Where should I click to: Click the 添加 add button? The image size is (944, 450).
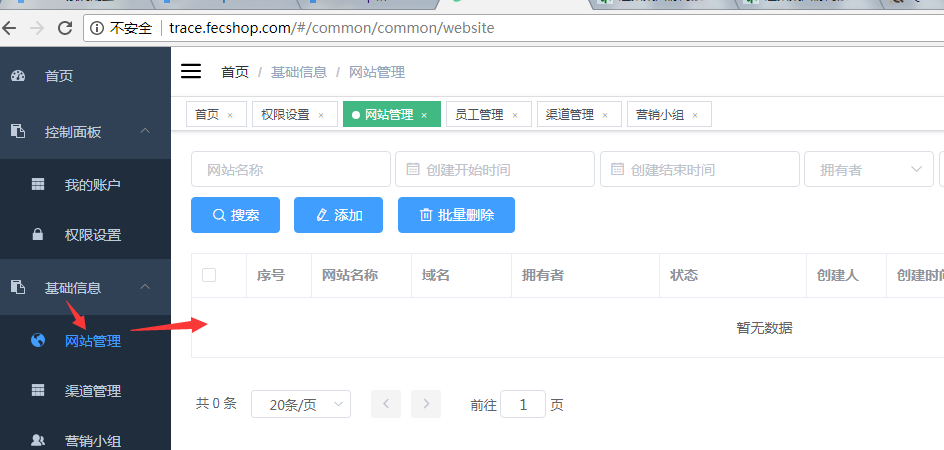point(338,215)
